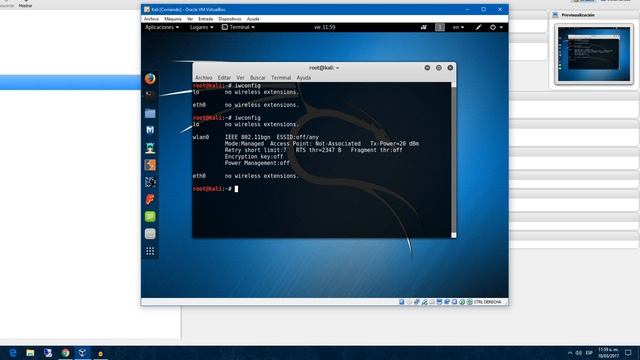
Task: Open Archivo menu in VirtualBox window
Action: pyautogui.click(x=151, y=19)
